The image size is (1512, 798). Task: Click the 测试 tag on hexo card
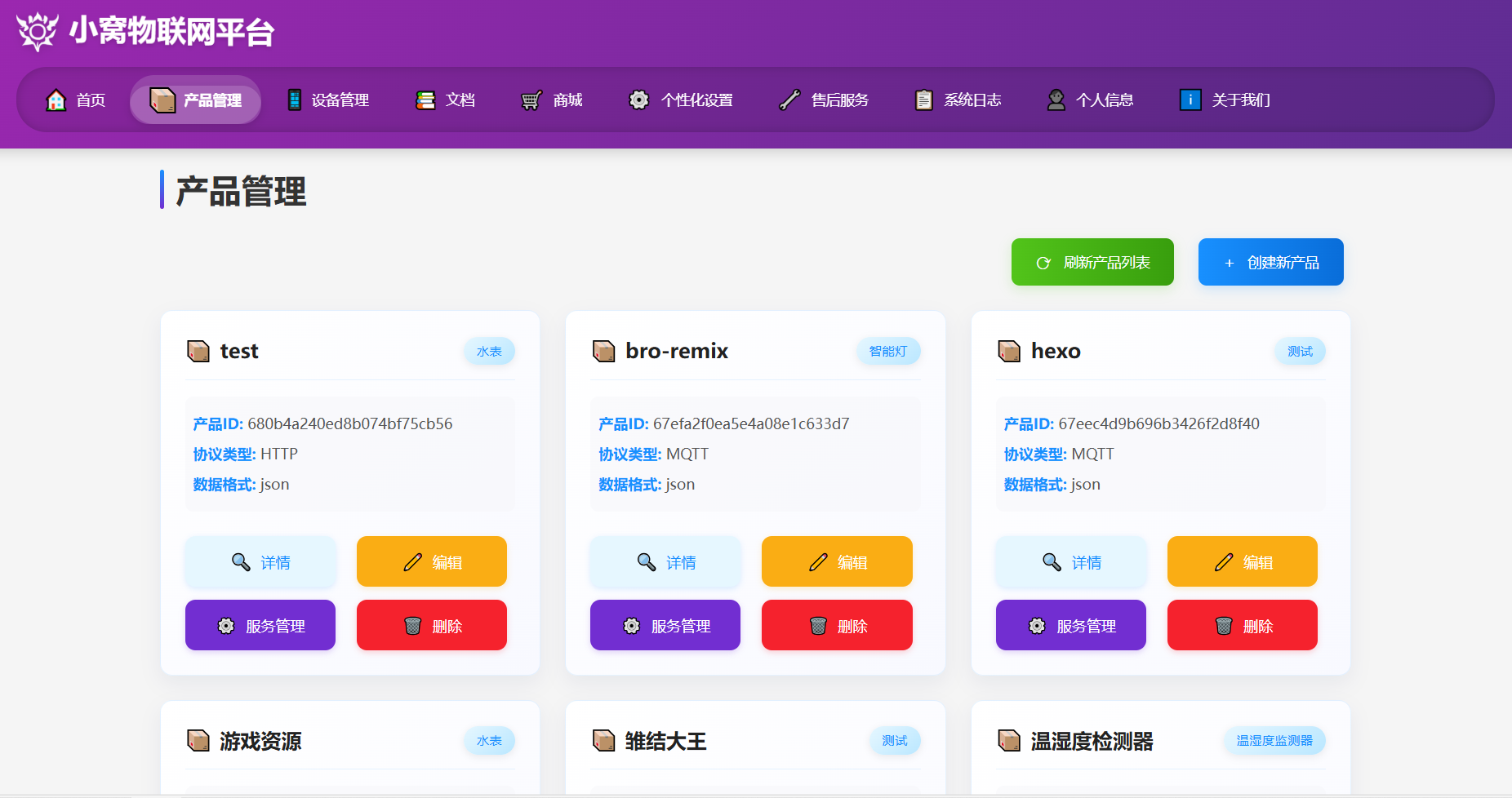1301,351
